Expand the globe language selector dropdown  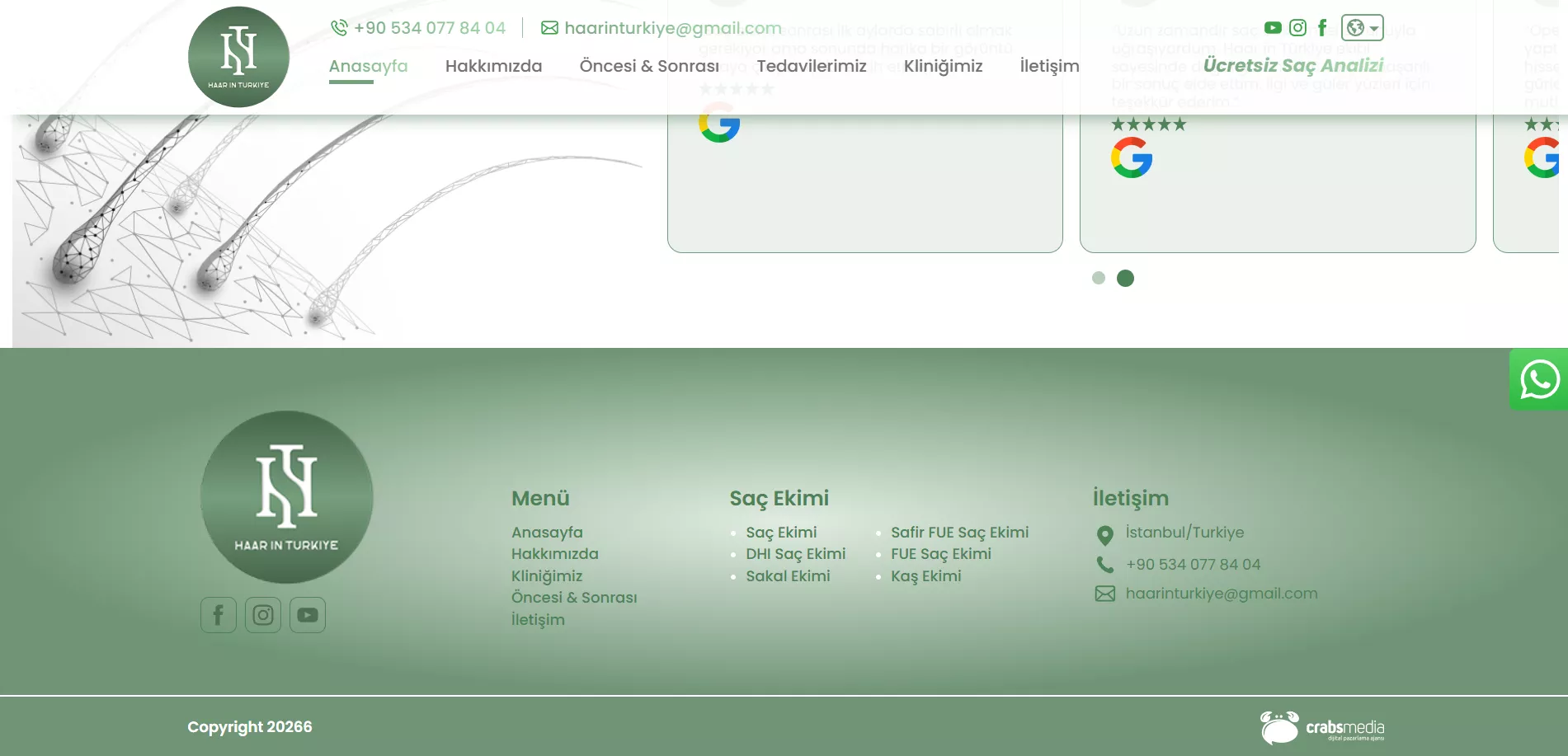click(x=1362, y=28)
